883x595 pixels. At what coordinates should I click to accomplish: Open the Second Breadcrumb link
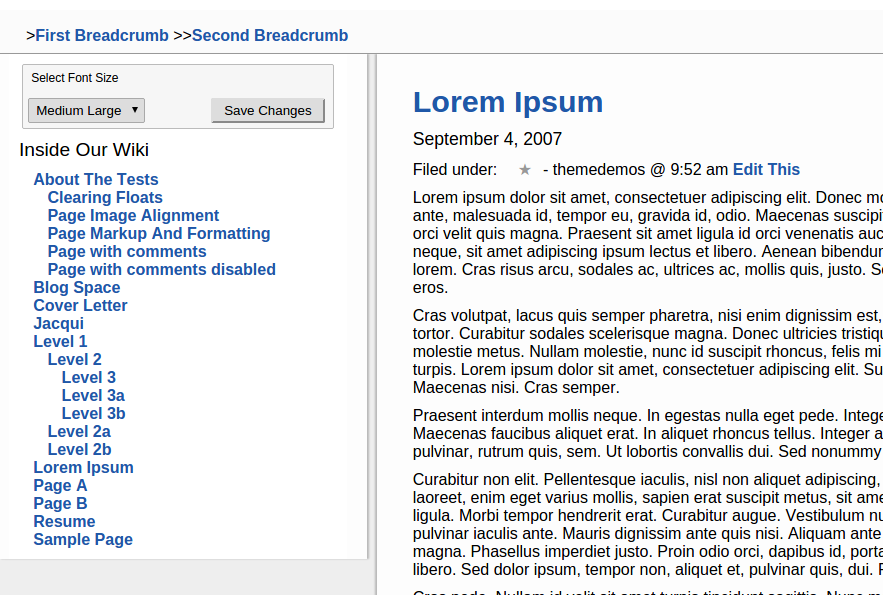pyautogui.click(x=270, y=36)
